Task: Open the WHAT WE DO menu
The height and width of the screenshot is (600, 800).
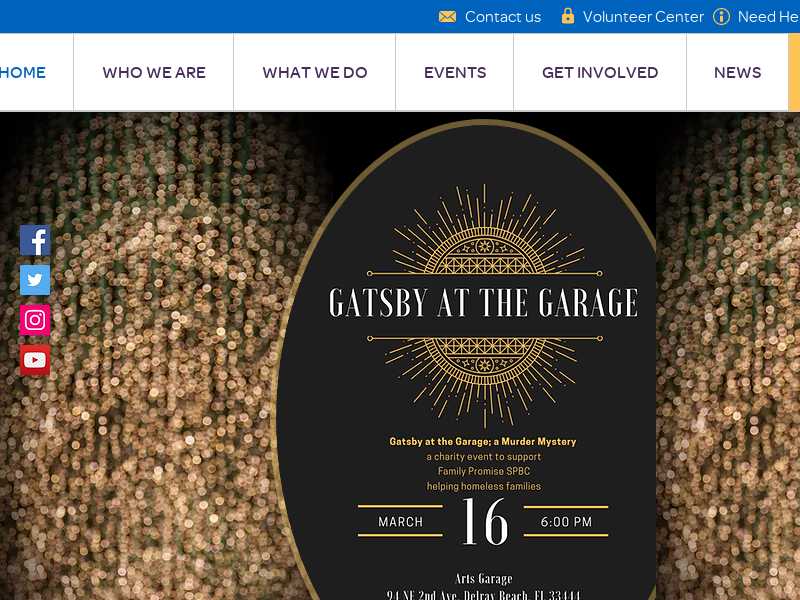Action: pyautogui.click(x=315, y=72)
